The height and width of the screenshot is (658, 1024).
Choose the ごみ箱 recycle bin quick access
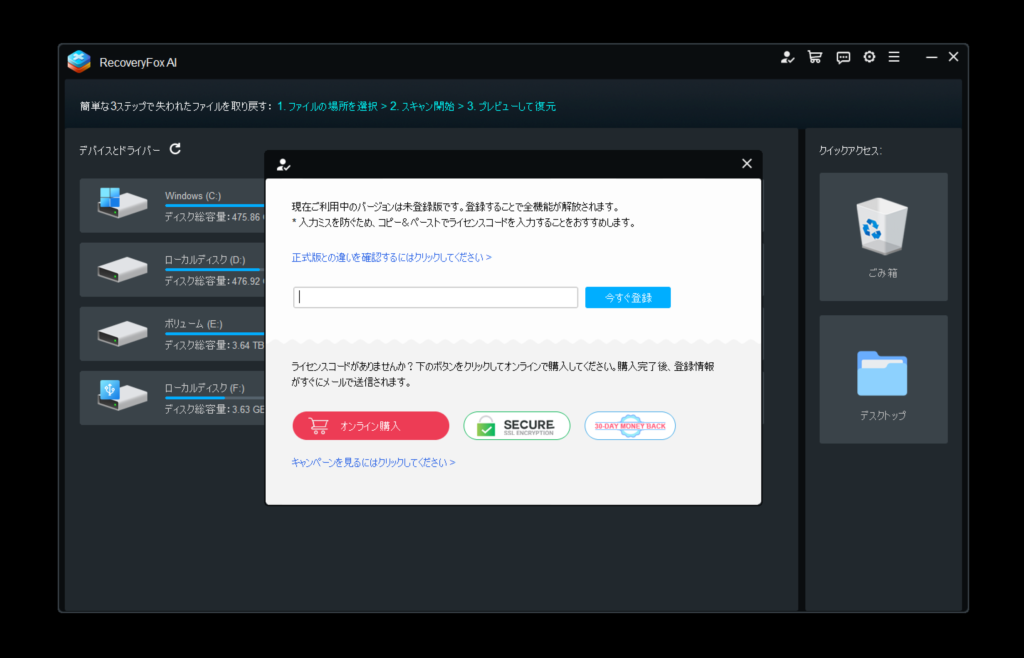pyautogui.click(x=883, y=236)
